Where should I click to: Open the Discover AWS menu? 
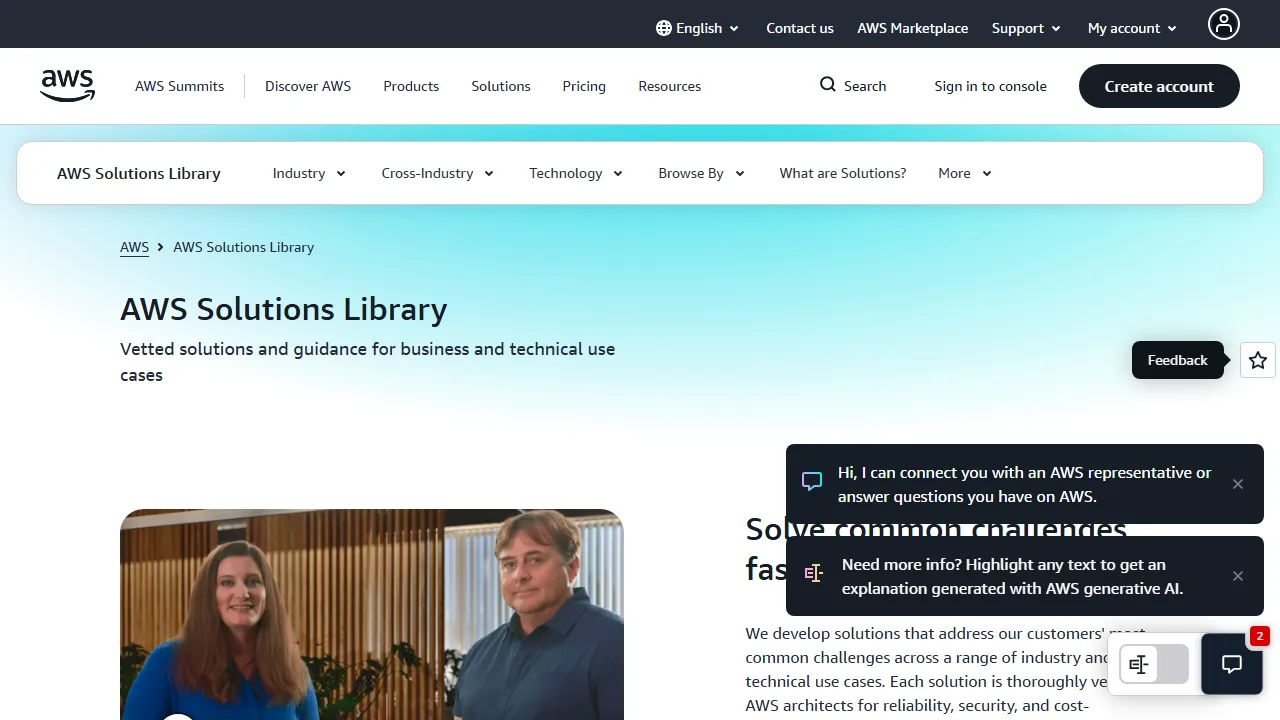coord(308,86)
